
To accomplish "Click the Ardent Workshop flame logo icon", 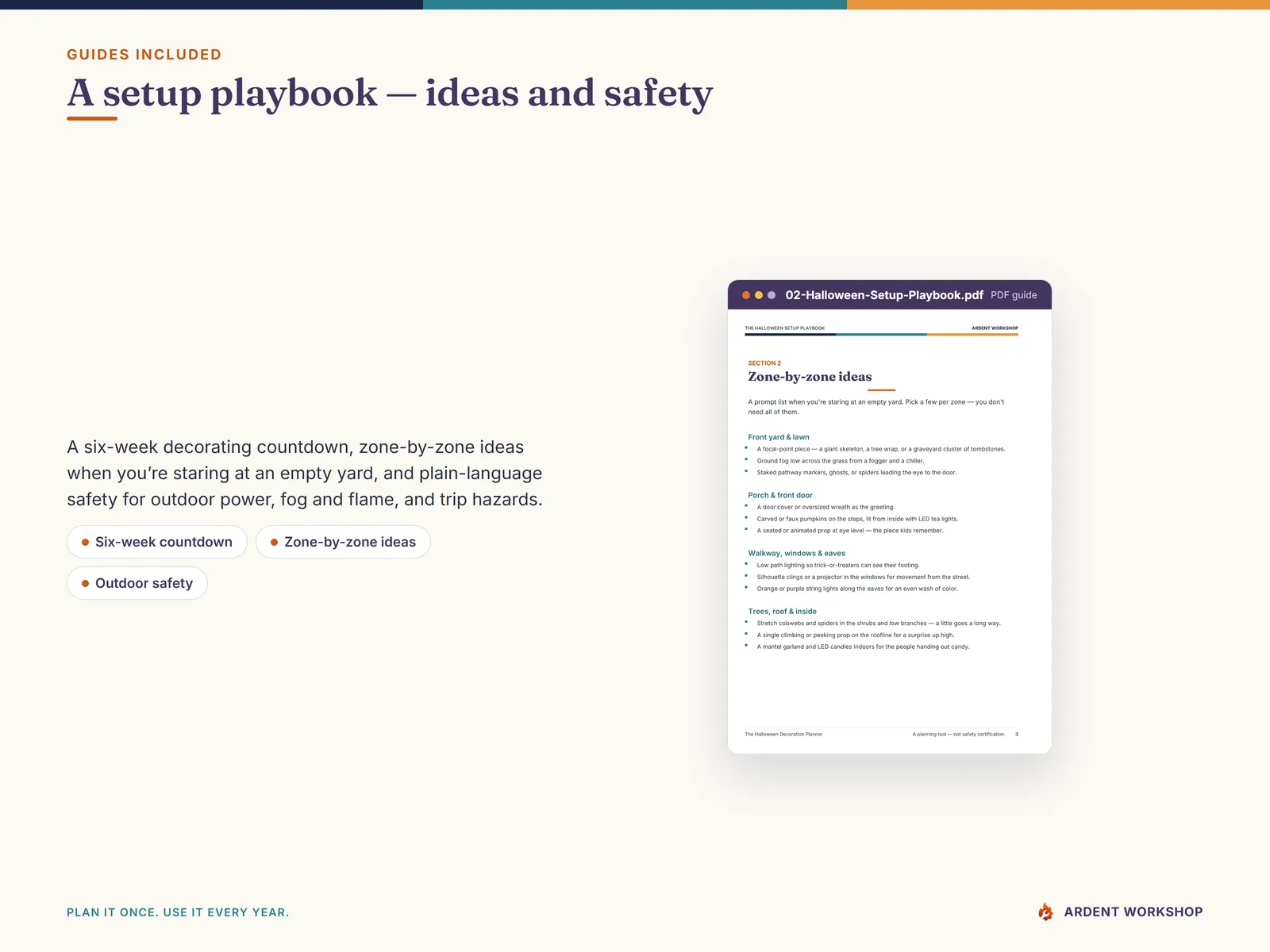I will [1045, 912].
